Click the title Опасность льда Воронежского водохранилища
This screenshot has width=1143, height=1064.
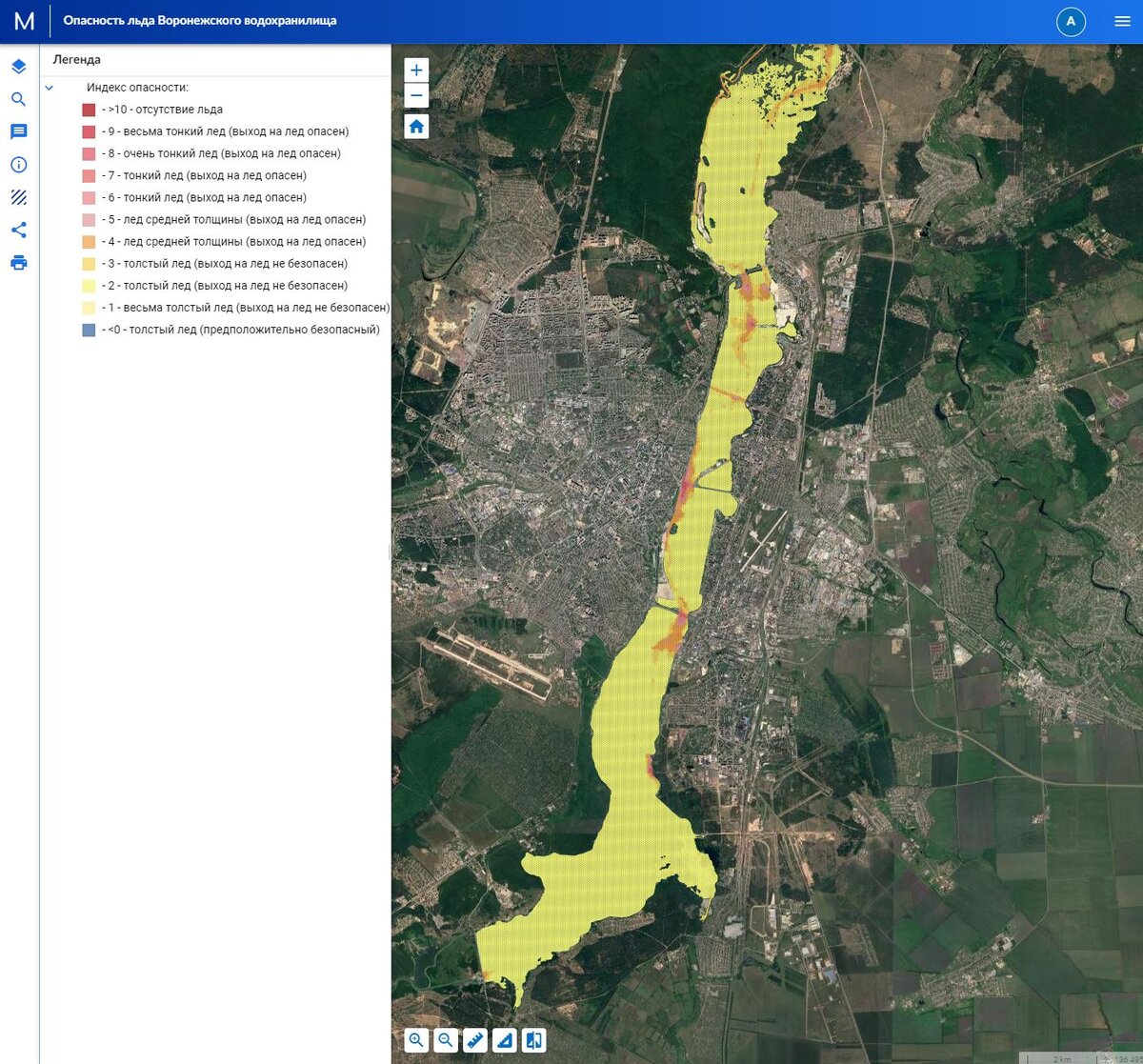(x=200, y=21)
